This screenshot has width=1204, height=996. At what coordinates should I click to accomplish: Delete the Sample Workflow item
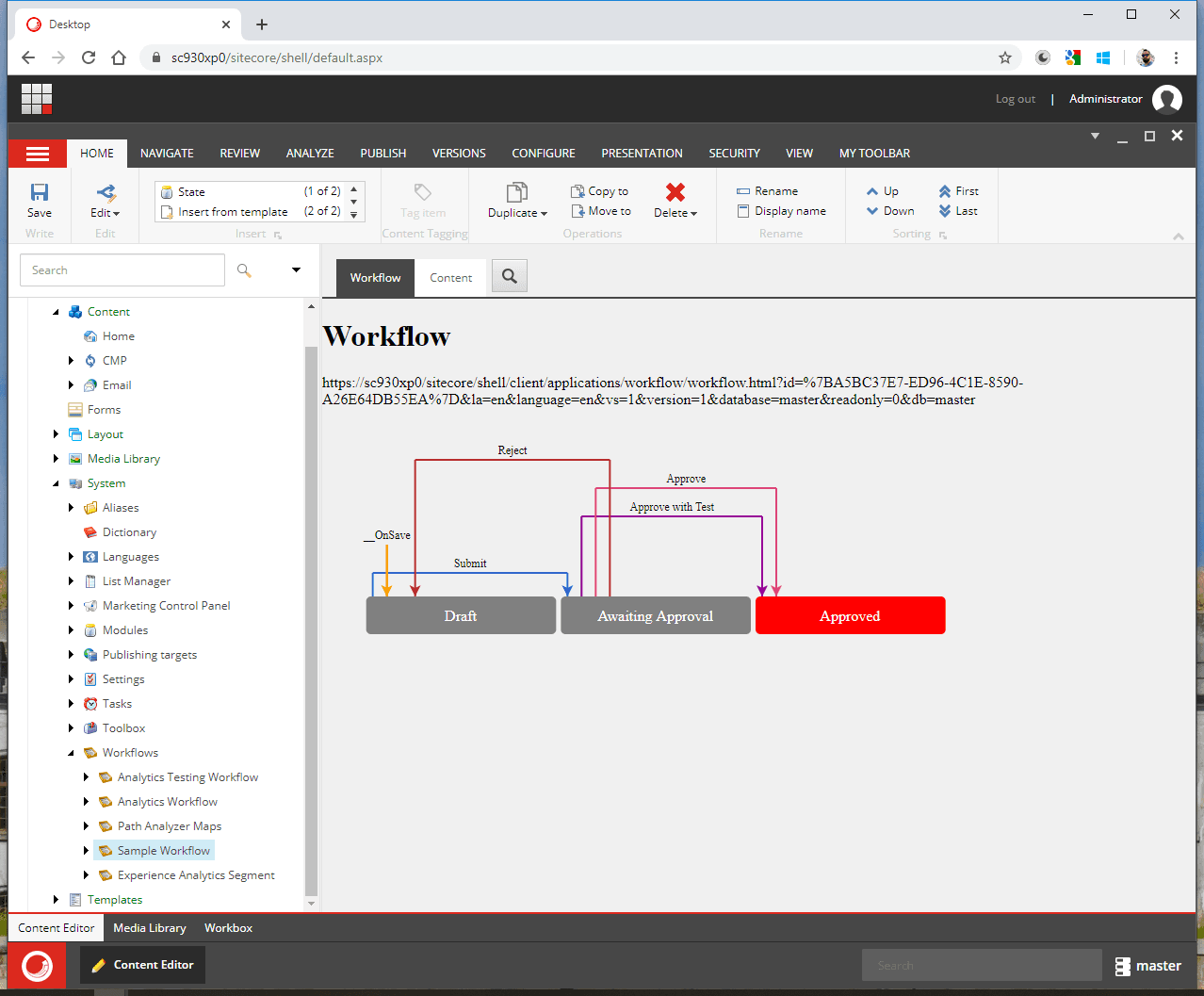pos(674,195)
